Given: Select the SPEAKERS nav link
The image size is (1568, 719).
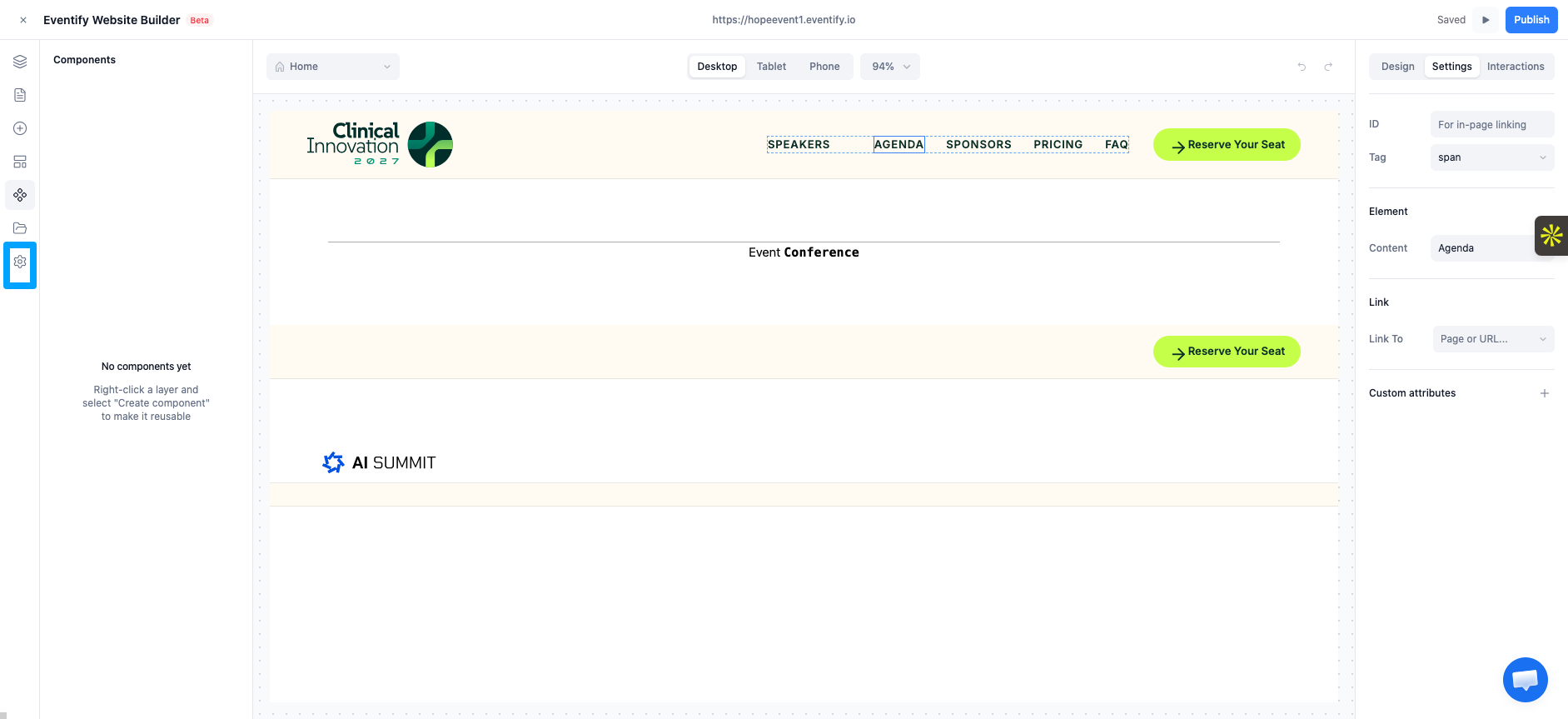Looking at the screenshot, I should (799, 145).
